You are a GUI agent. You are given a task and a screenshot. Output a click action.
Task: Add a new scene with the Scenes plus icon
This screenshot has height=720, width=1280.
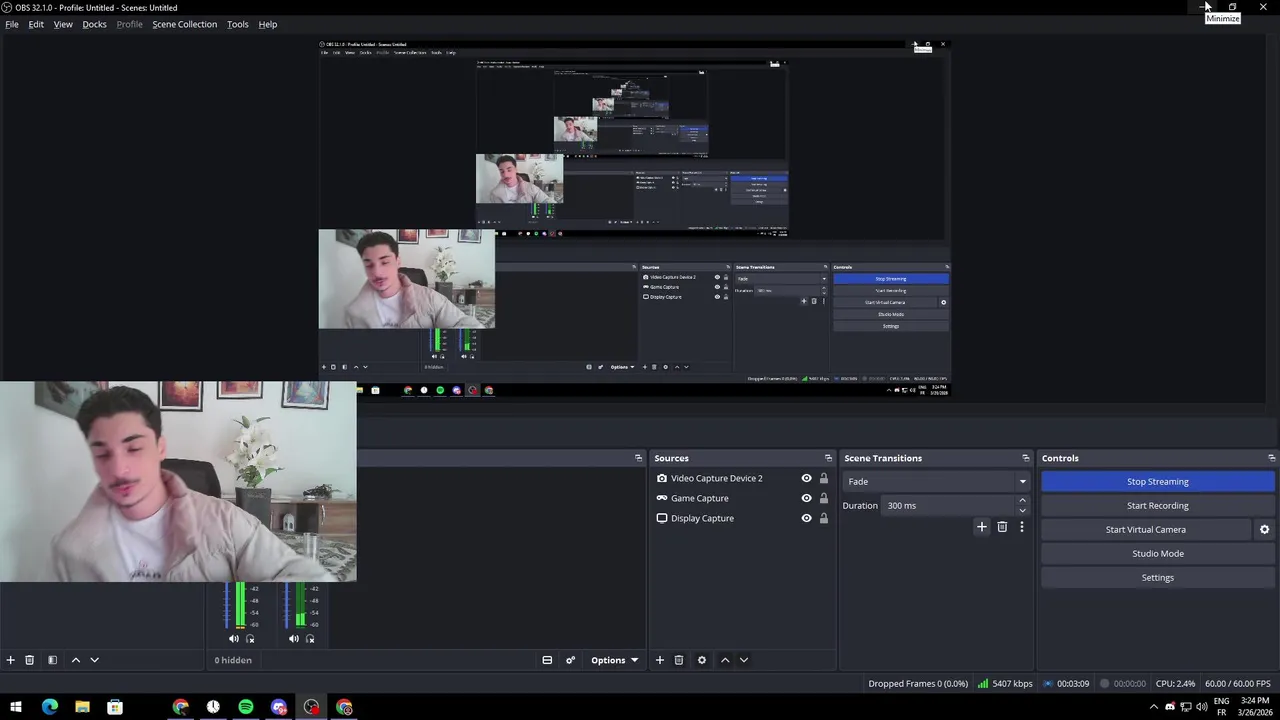[10, 660]
